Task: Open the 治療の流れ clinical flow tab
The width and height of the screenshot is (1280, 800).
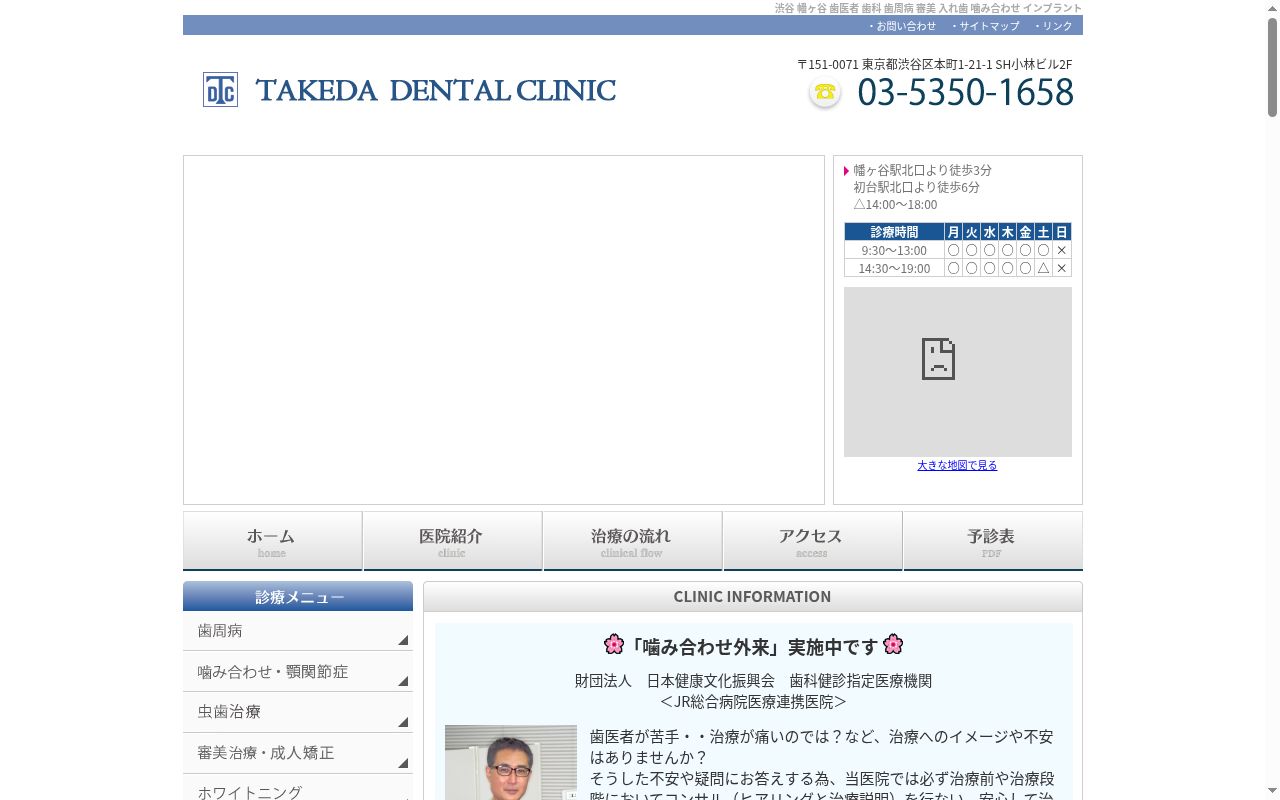Action: coord(632,541)
